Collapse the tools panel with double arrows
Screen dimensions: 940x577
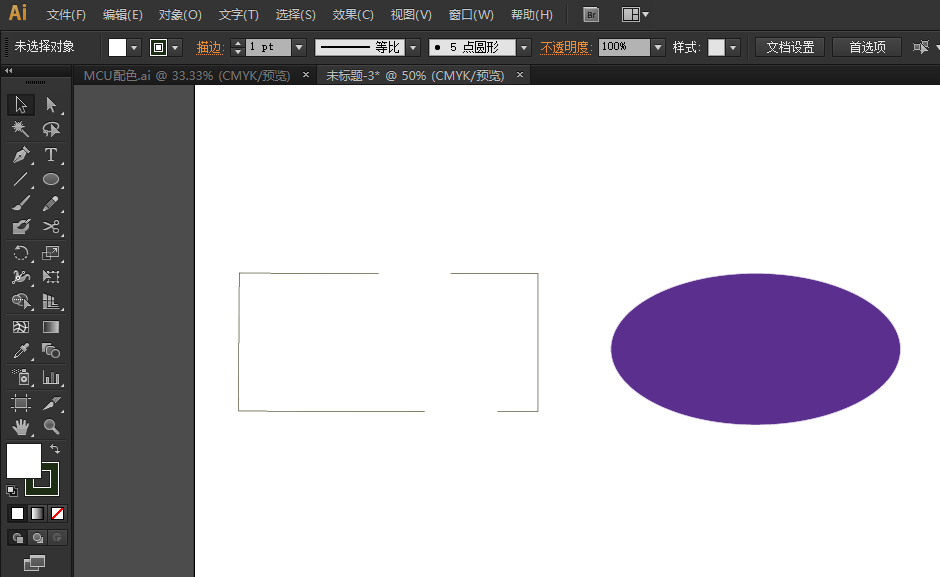coord(9,71)
